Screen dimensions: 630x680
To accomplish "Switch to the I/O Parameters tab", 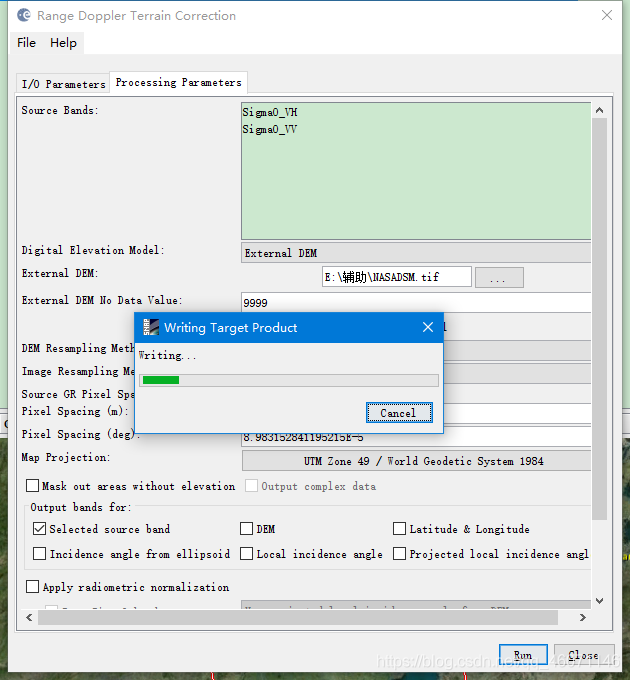I will (x=63, y=84).
